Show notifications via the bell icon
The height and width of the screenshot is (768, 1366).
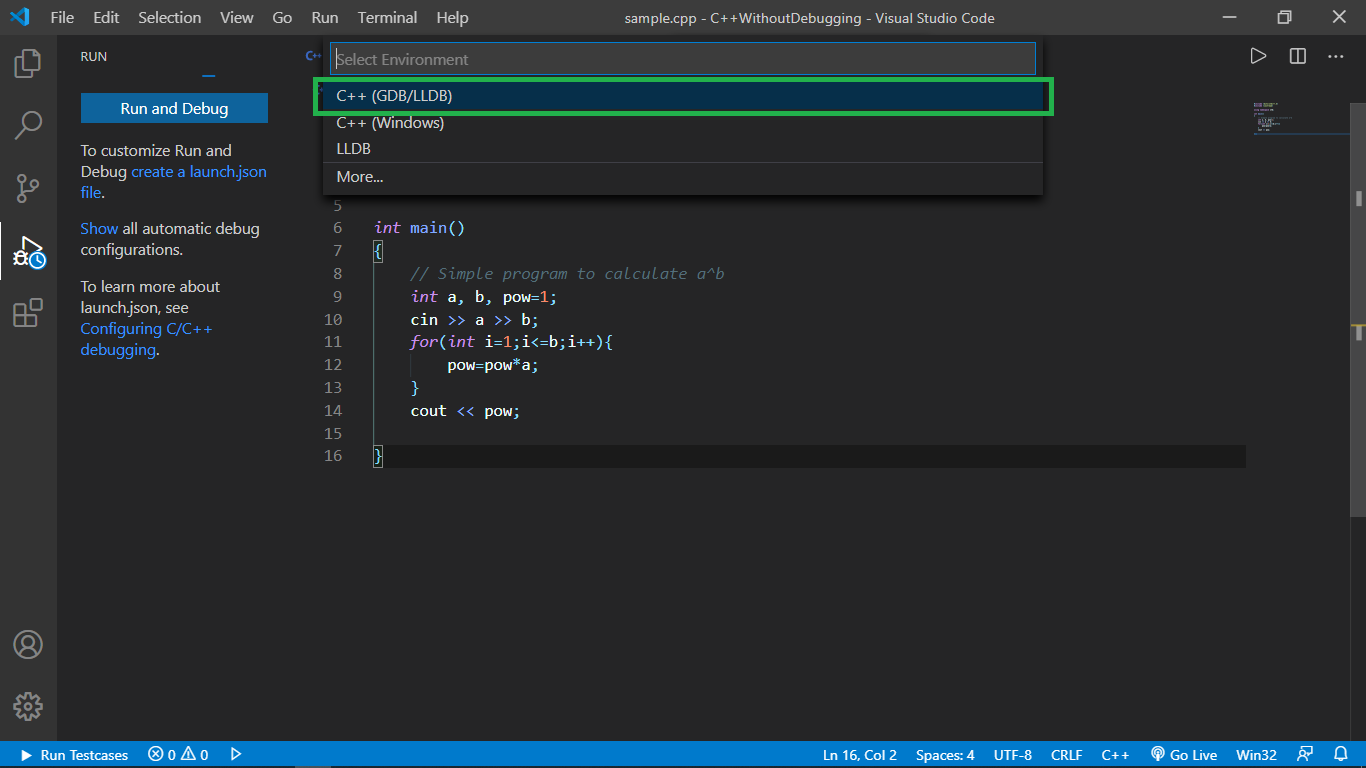[x=1341, y=755]
